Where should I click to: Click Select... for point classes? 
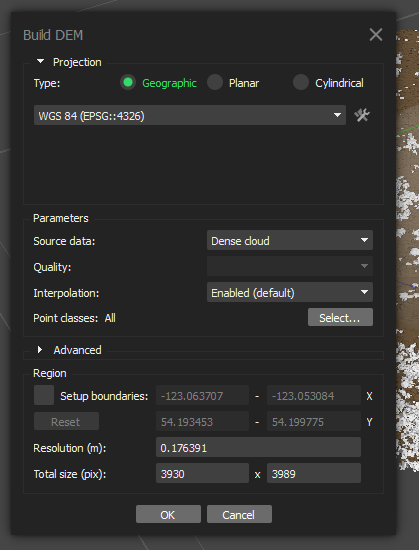[x=340, y=317]
